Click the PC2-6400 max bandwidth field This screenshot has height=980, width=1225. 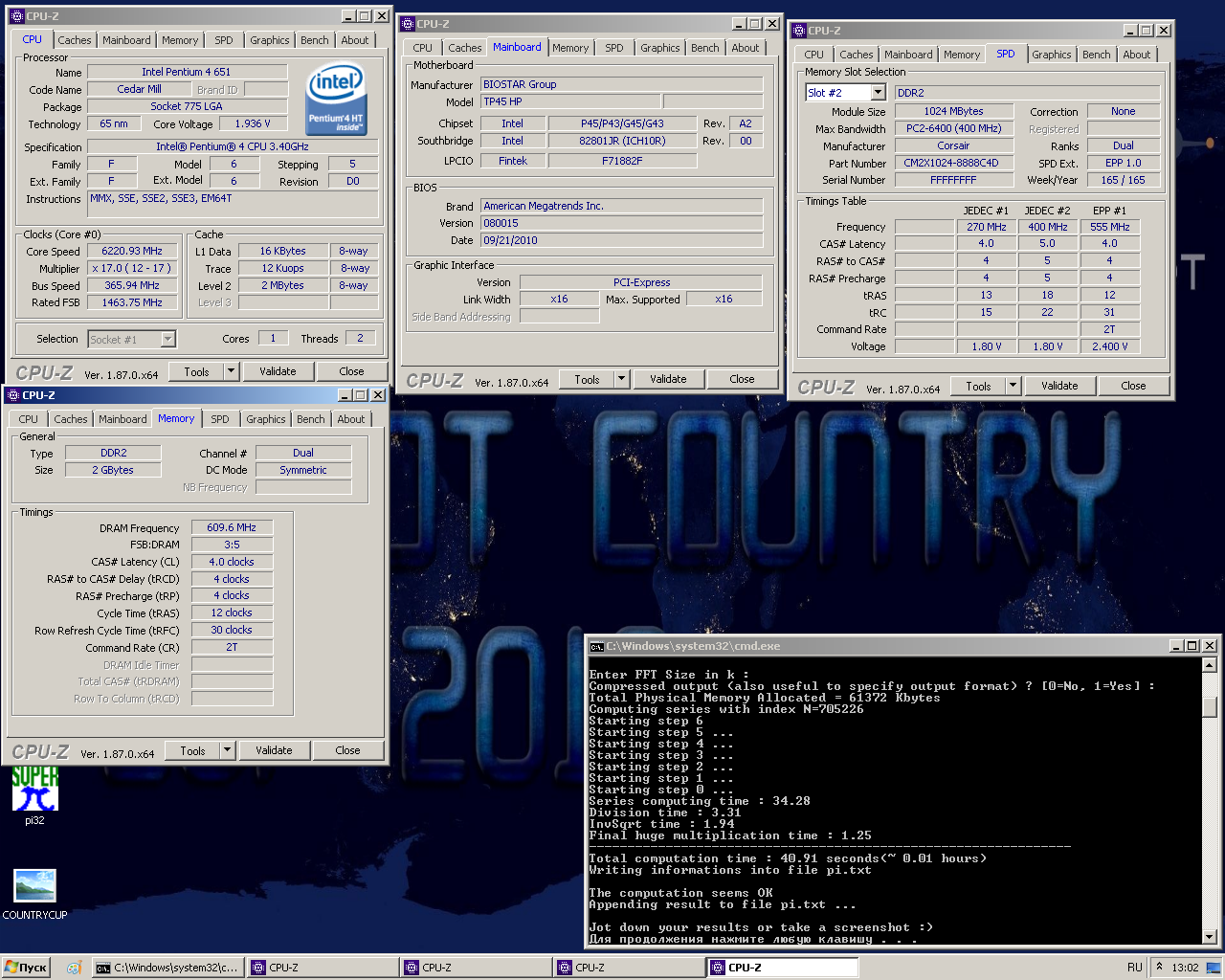pyautogui.click(x=953, y=128)
